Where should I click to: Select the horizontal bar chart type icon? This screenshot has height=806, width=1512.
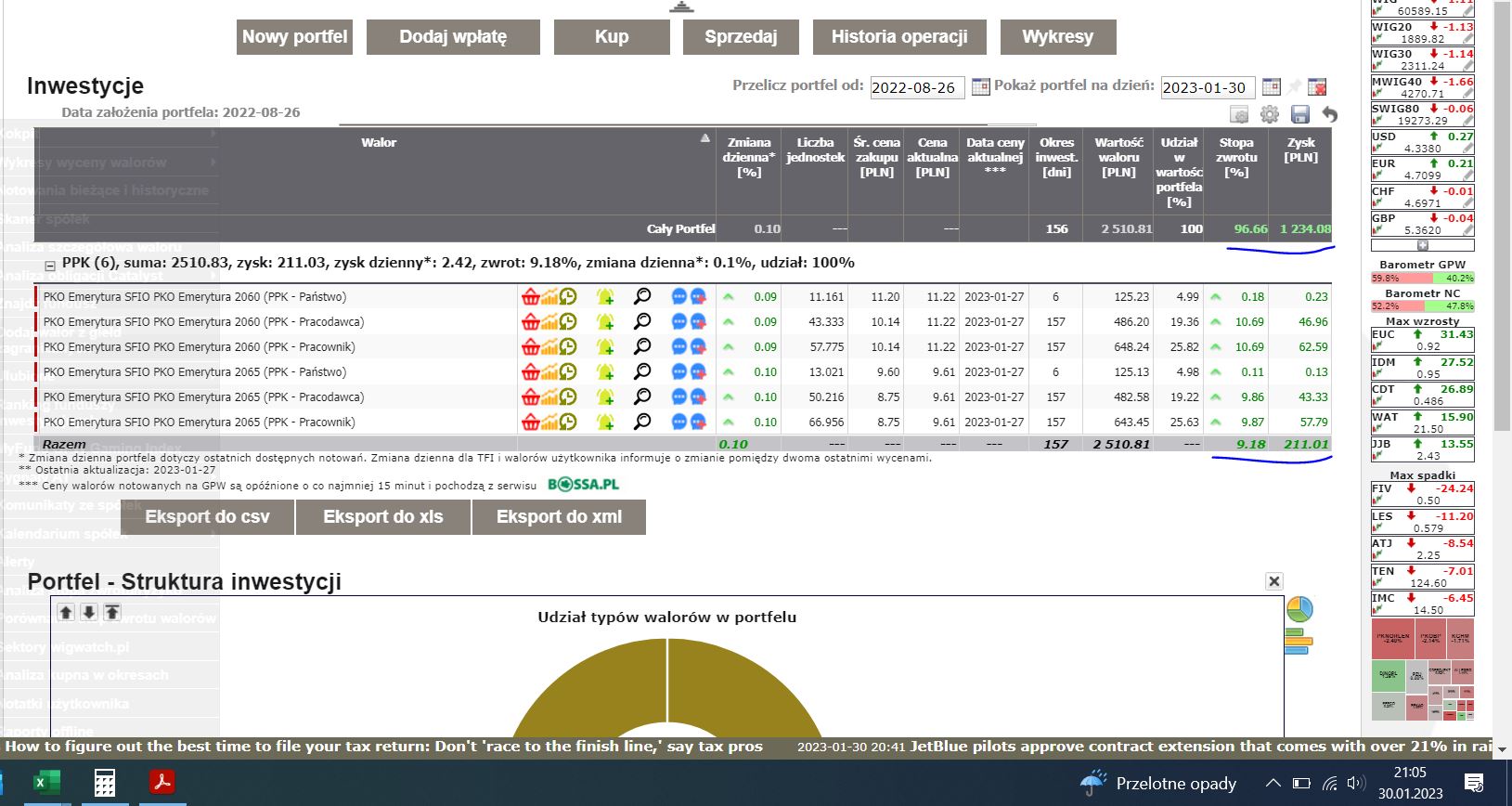[1298, 641]
